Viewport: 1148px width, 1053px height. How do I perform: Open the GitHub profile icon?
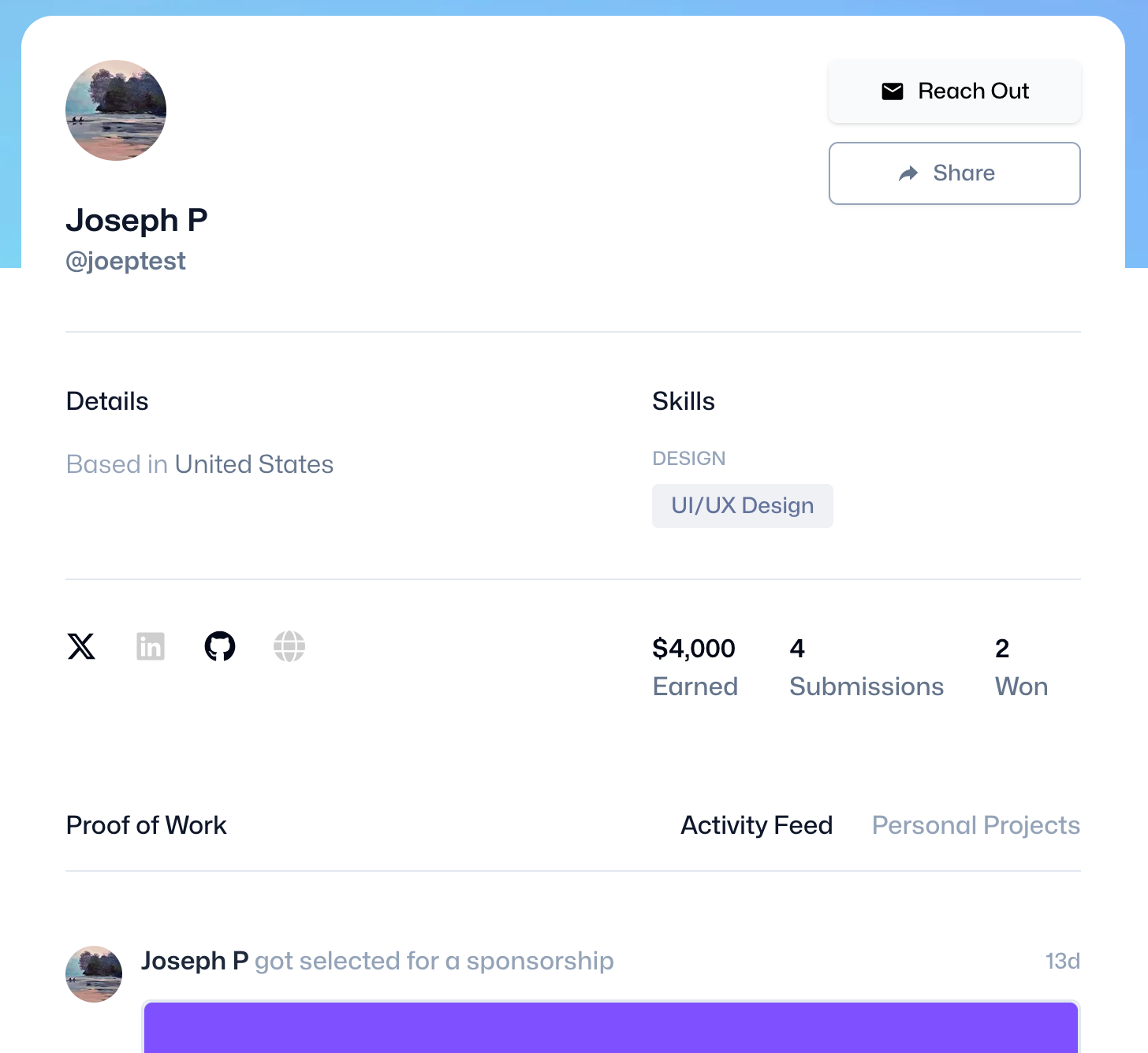pos(220,646)
